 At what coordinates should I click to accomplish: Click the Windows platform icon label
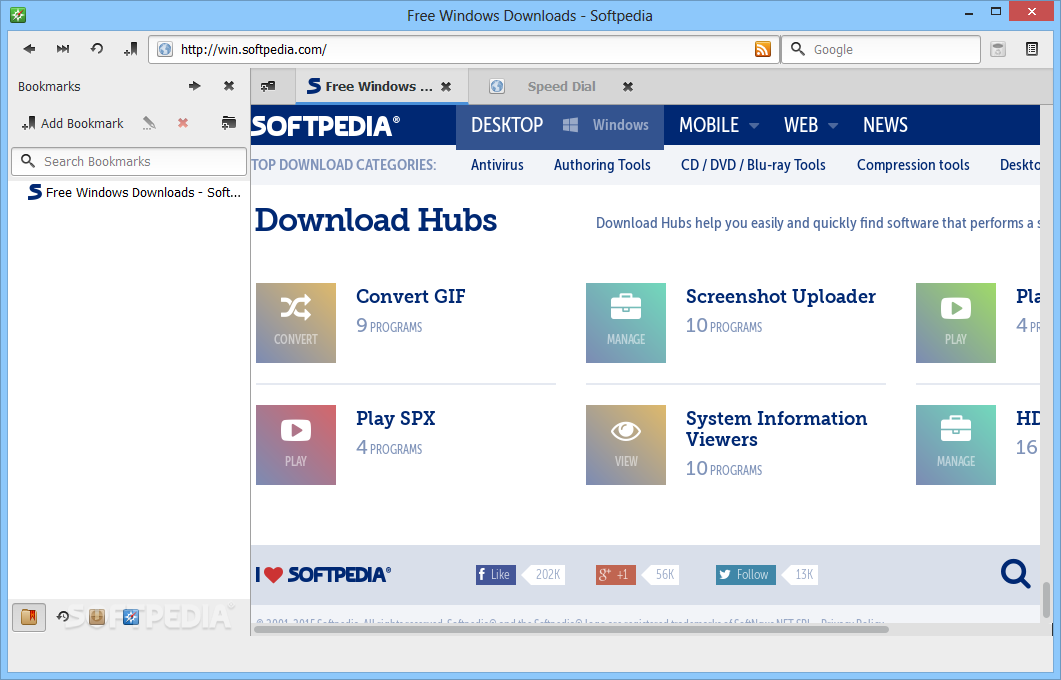tap(606, 125)
